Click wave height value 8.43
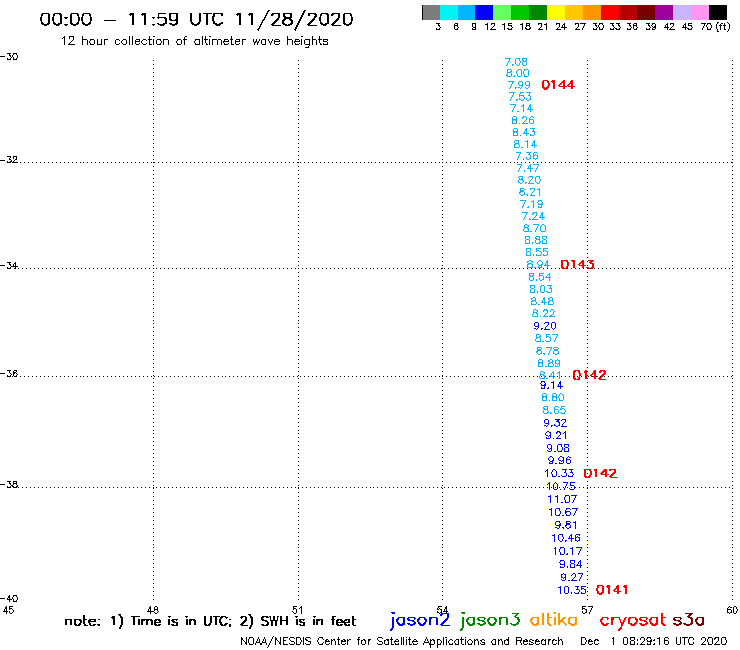The width and height of the screenshot is (740, 650). click(x=524, y=133)
